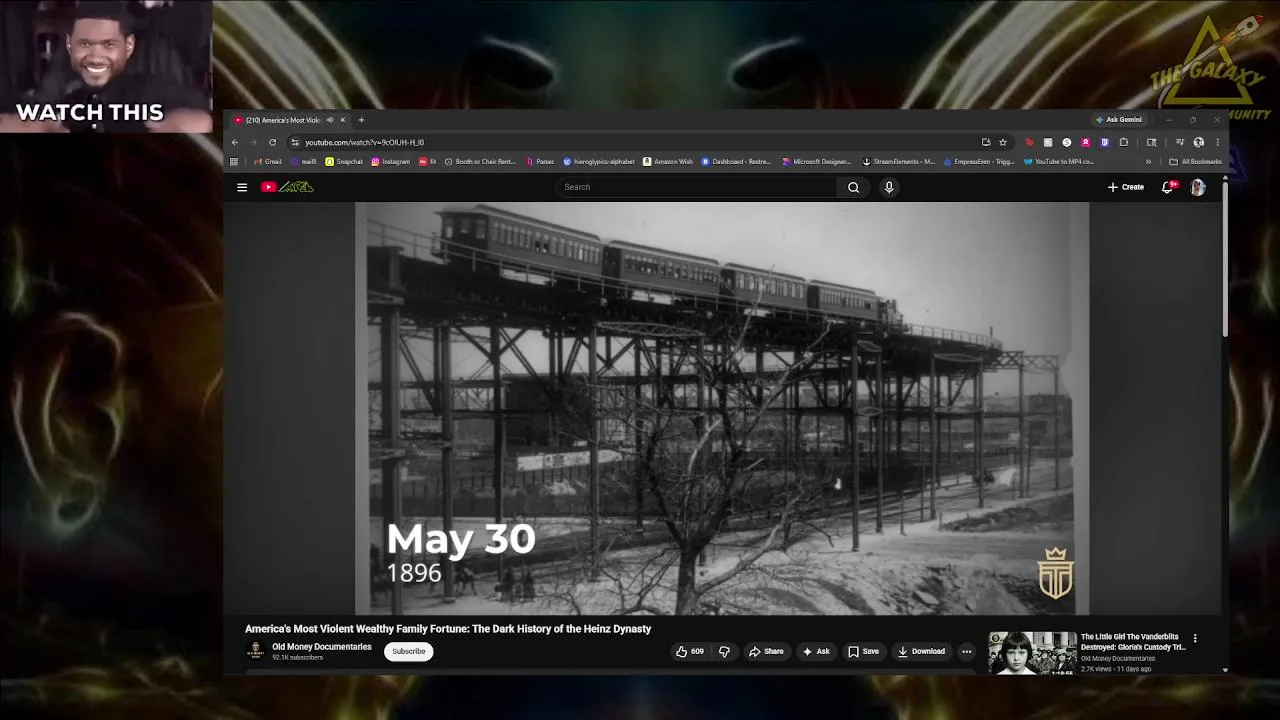Open the Google apps grid in bookmarks bar

(x=234, y=162)
